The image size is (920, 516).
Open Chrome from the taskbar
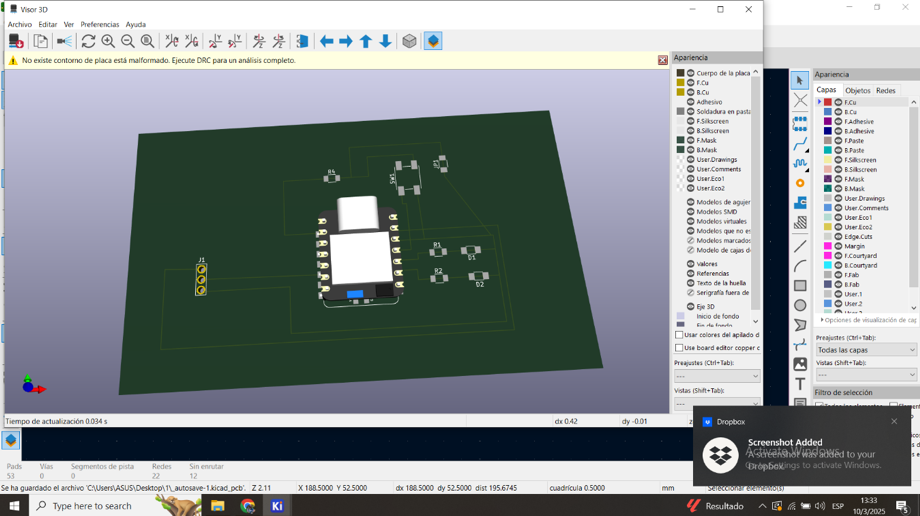click(248, 505)
